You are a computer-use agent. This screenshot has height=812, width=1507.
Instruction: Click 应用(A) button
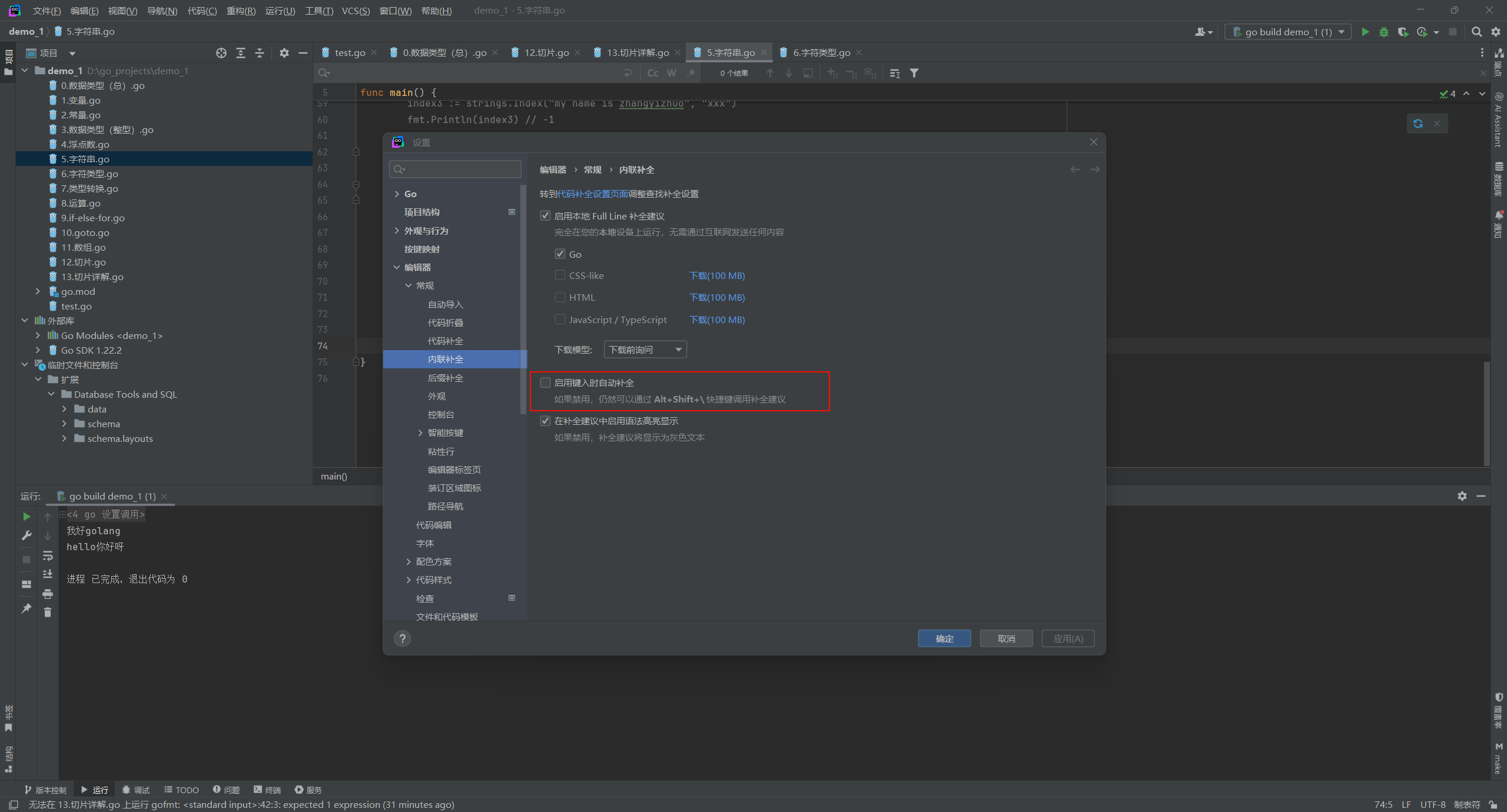tap(1068, 638)
